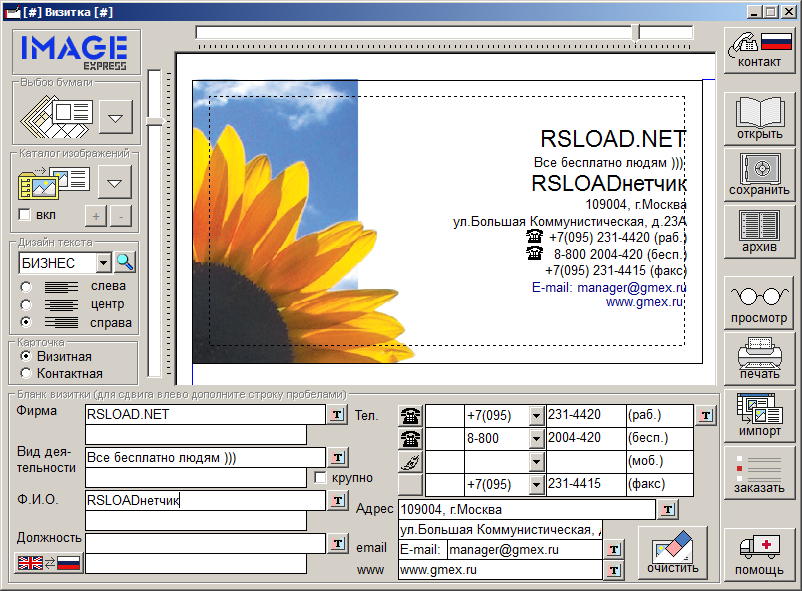Click the paper selection sheets icon

[x=56, y=118]
